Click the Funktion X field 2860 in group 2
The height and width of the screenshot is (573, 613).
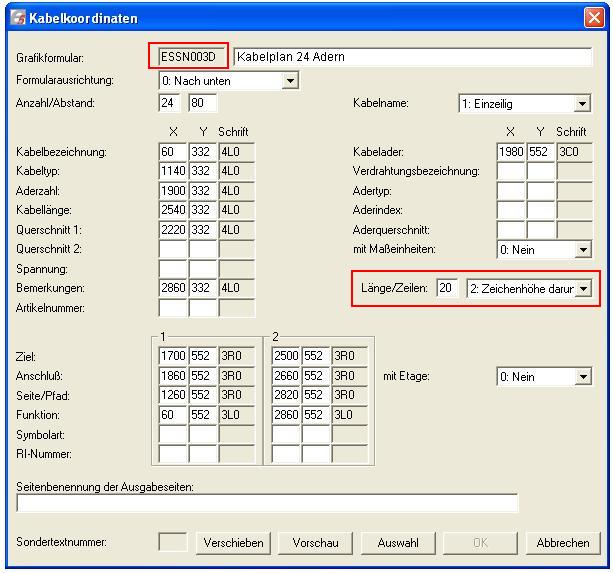tap(286, 415)
